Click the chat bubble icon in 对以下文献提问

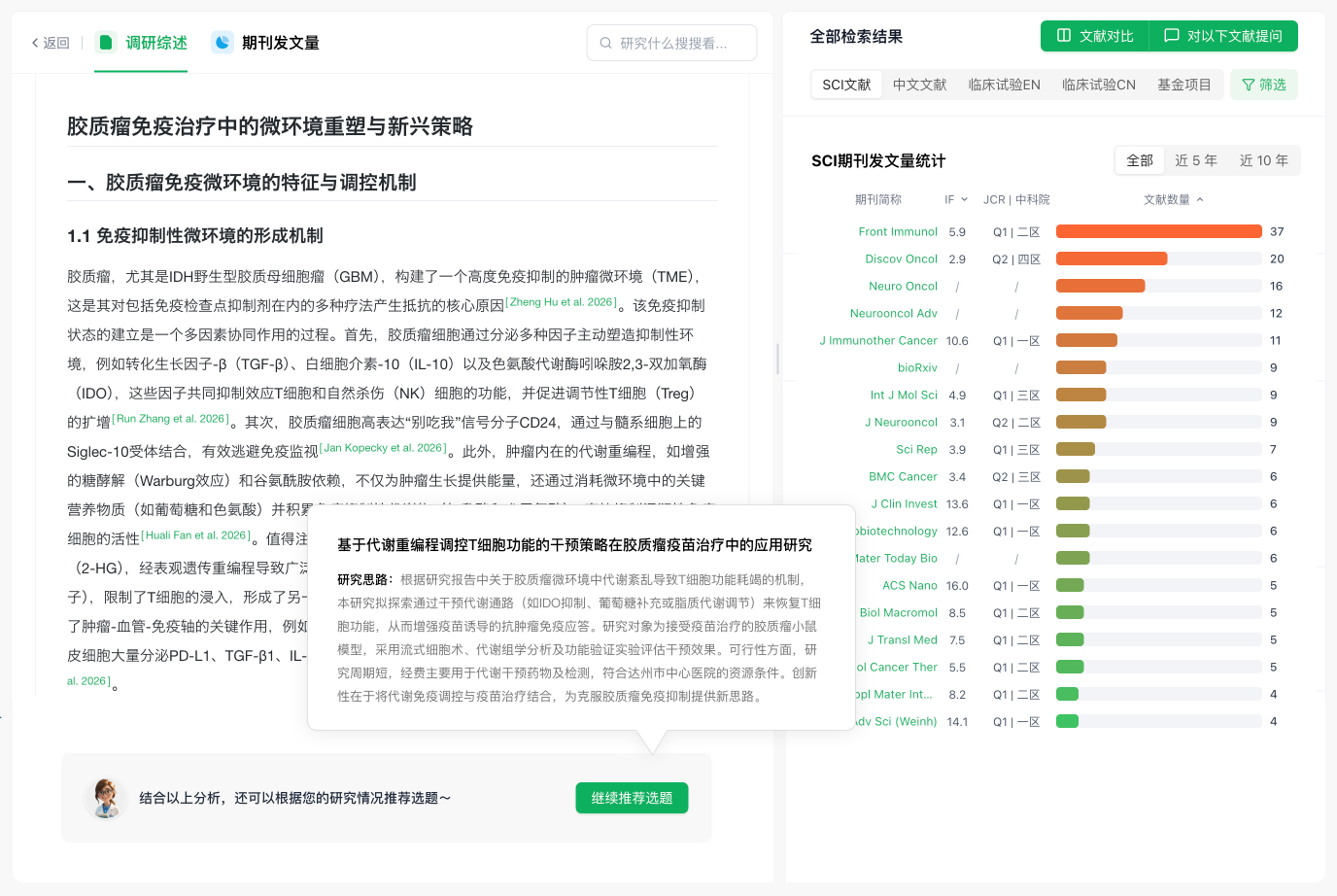coord(1172,35)
